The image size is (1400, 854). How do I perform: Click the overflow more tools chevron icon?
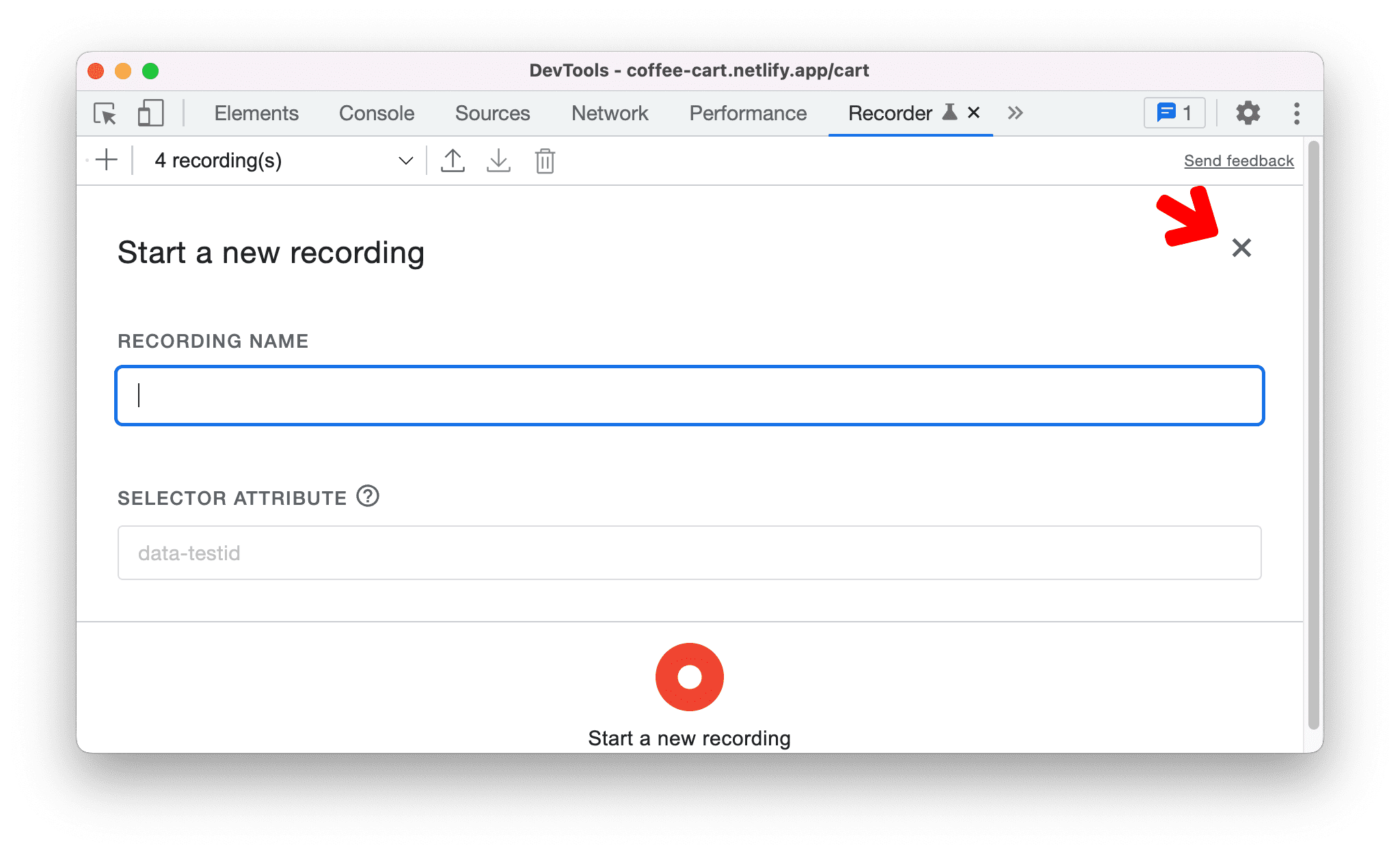[1013, 112]
